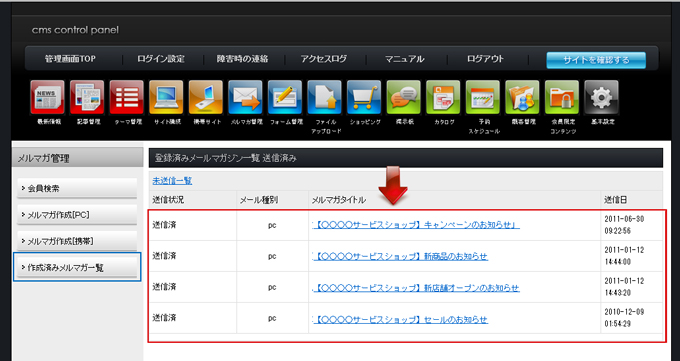This screenshot has width=680, height=361.
Task: Open the mobile site (携帯サイト) icon
Action: 206,97
